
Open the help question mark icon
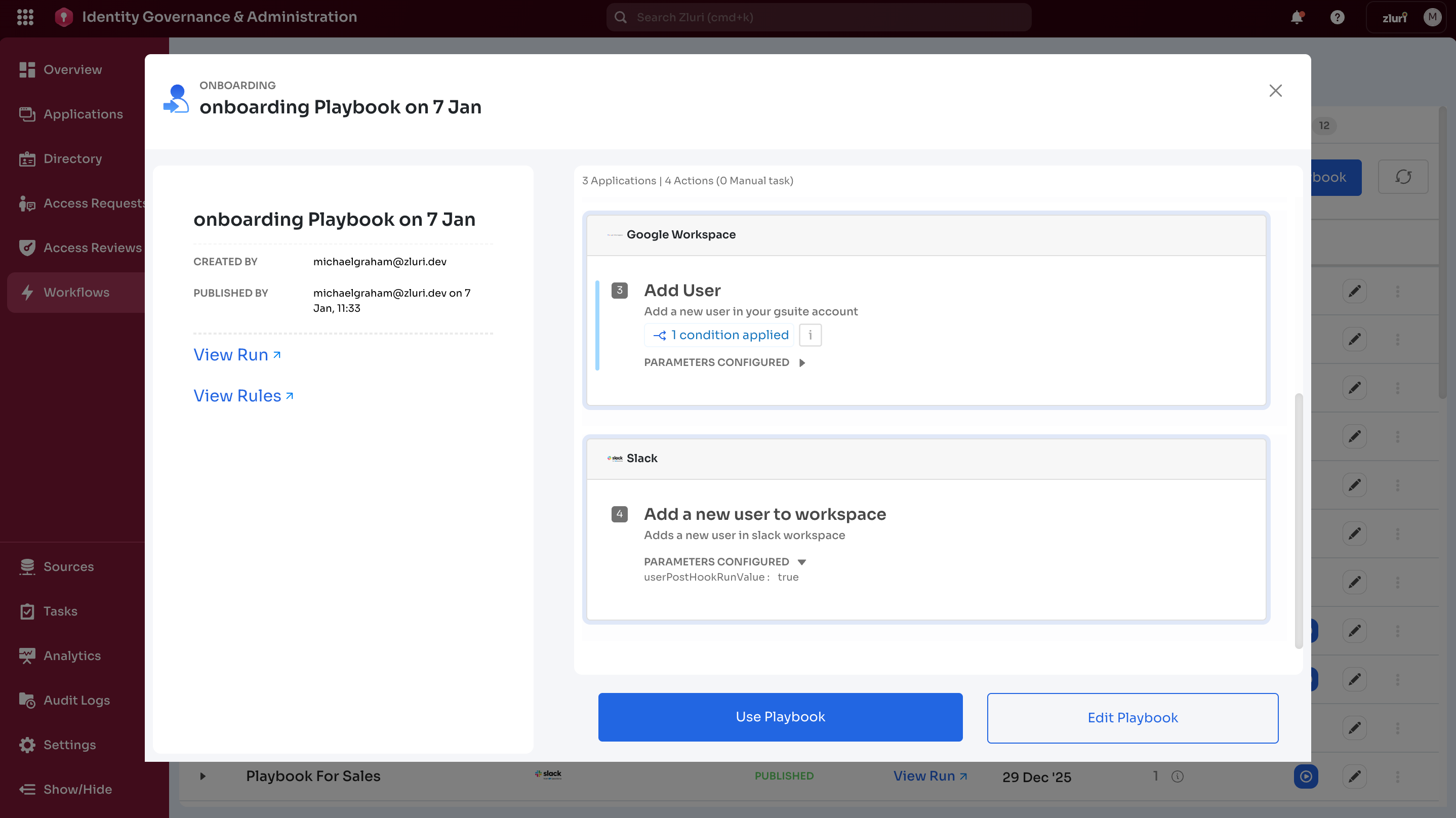point(1337,17)
